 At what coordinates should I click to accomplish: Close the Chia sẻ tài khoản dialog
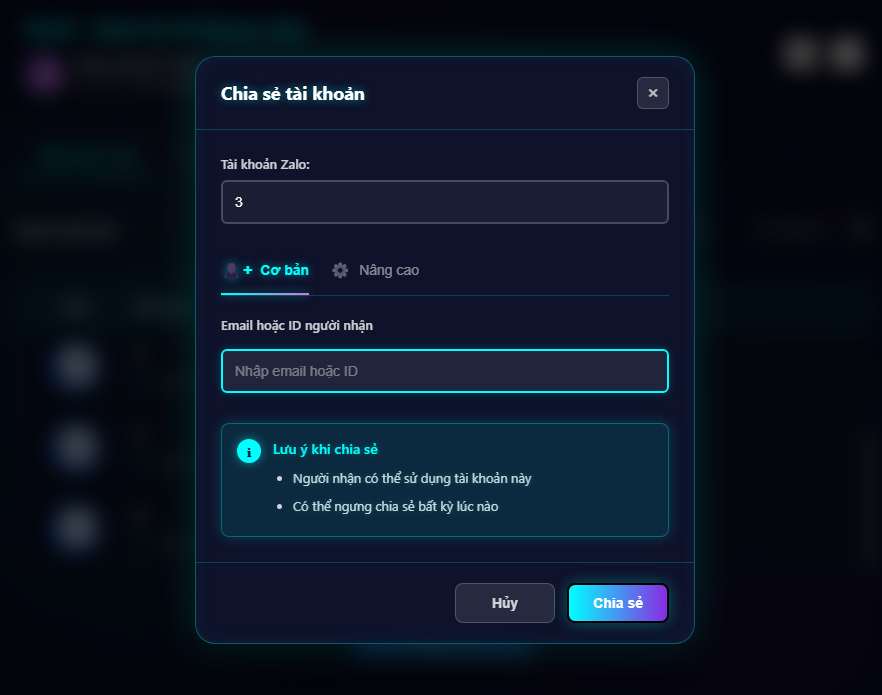(x=652, y=93)
